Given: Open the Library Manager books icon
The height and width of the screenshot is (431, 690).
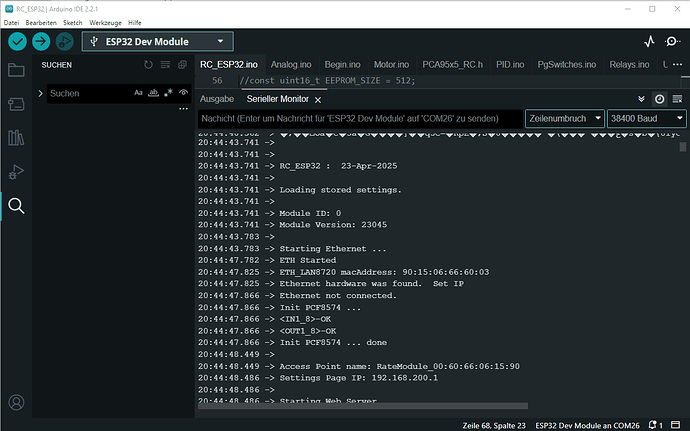Looking at the screenshot, I should click(x=16, y=138).
